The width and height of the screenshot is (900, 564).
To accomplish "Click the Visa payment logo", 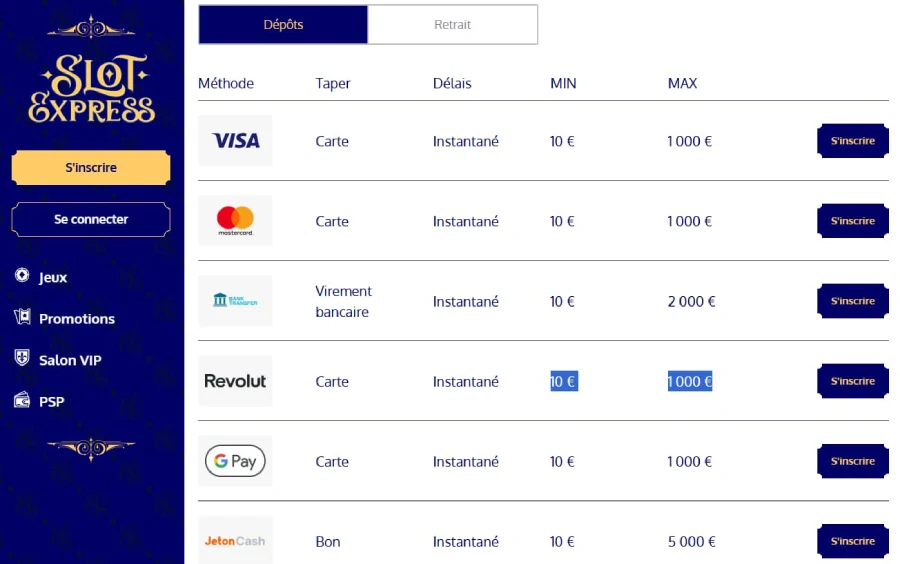I will coord(235,141).
